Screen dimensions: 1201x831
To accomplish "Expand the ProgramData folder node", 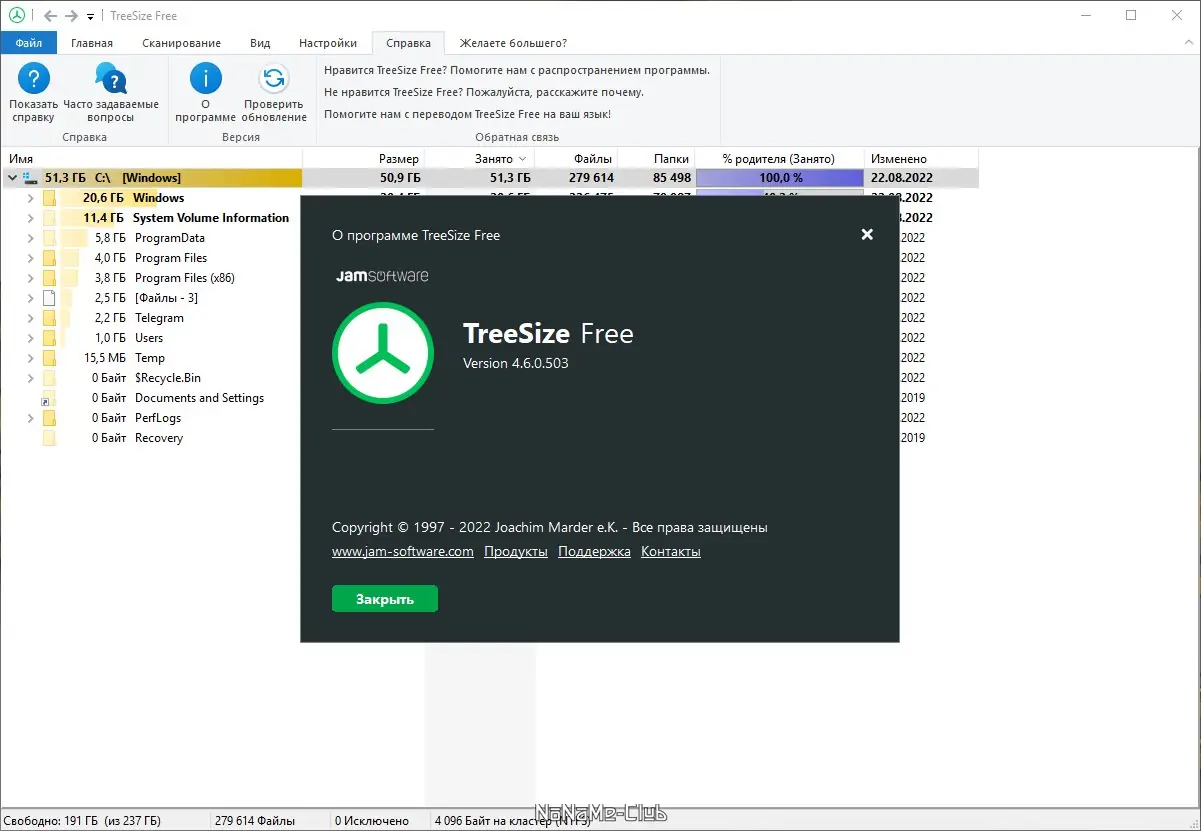I will tap(31, 238).
